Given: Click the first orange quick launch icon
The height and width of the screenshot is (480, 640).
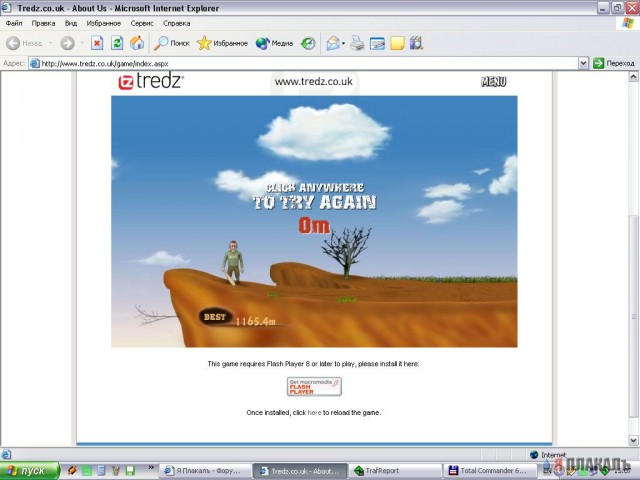Looking at the screenshot, I should click(x=73, y=471).
